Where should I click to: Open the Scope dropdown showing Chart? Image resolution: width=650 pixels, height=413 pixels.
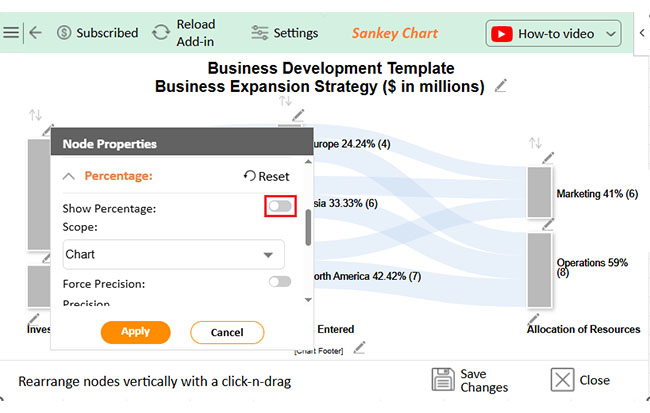coord(174,254)
